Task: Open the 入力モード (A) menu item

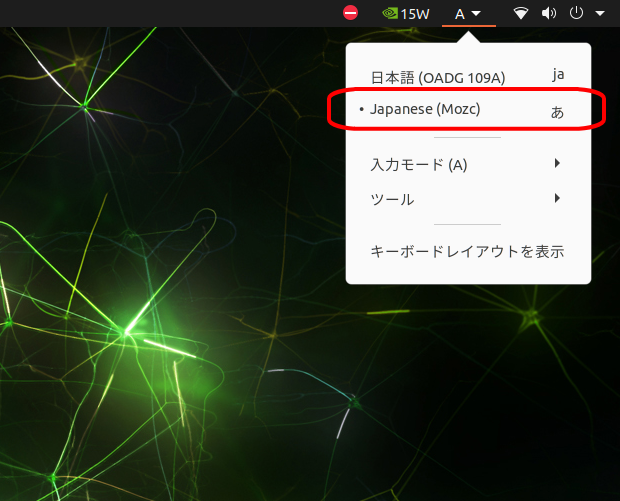Action: tap(419, 164)
